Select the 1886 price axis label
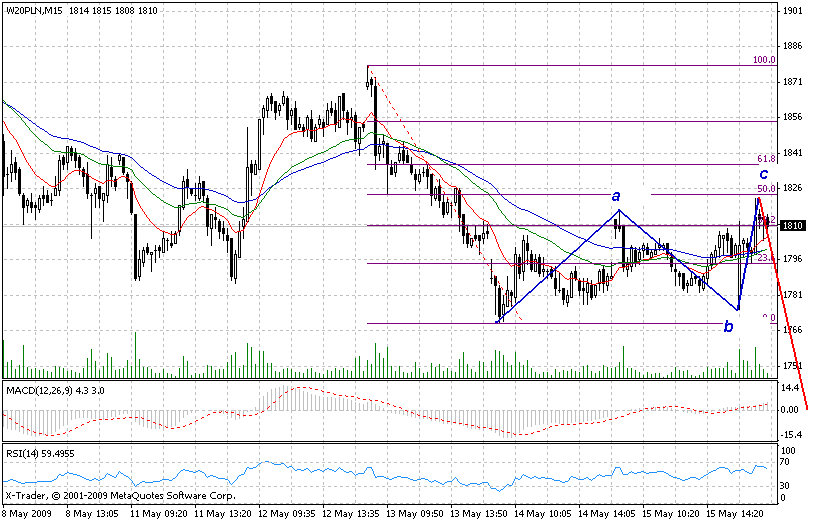 click(793, 47)
